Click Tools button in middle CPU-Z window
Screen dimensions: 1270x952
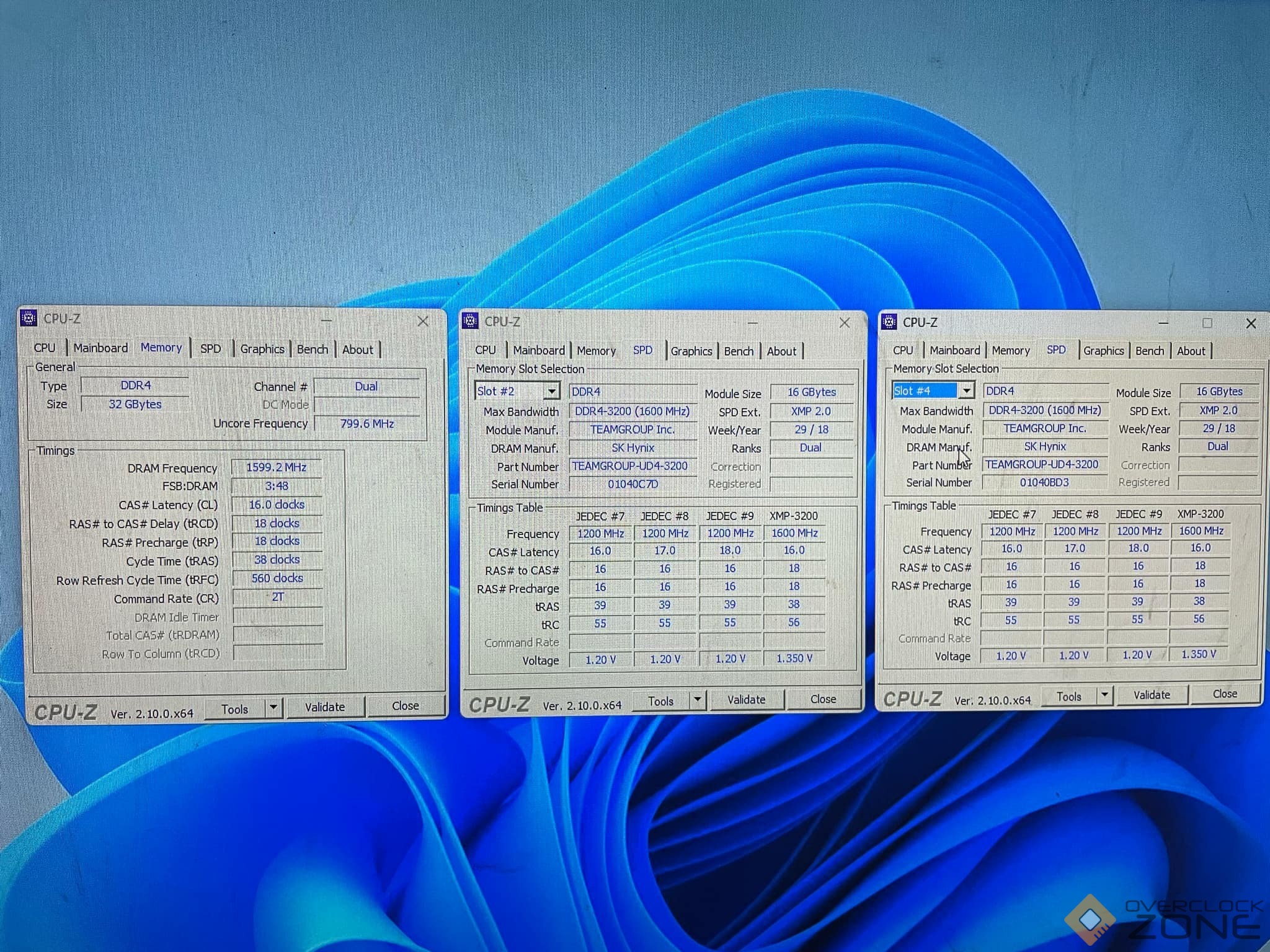click(x=660, y=701)
